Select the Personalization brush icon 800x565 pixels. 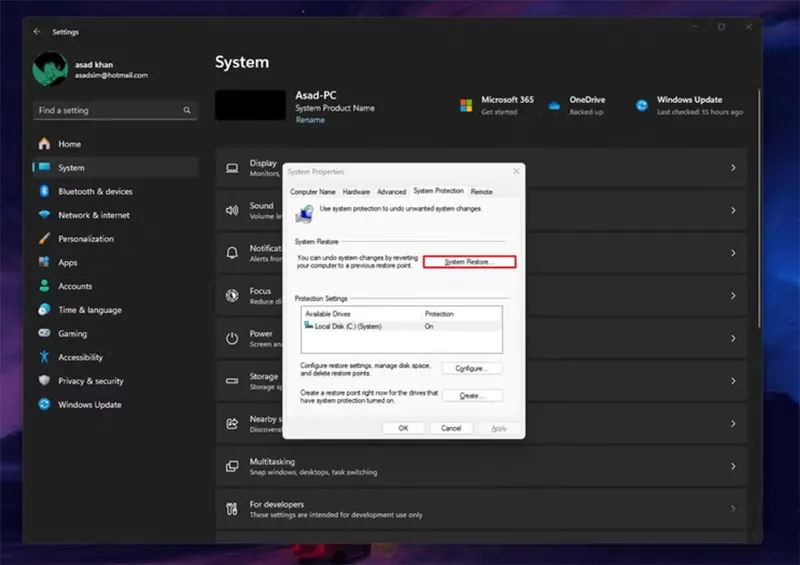tap(44, 239)
